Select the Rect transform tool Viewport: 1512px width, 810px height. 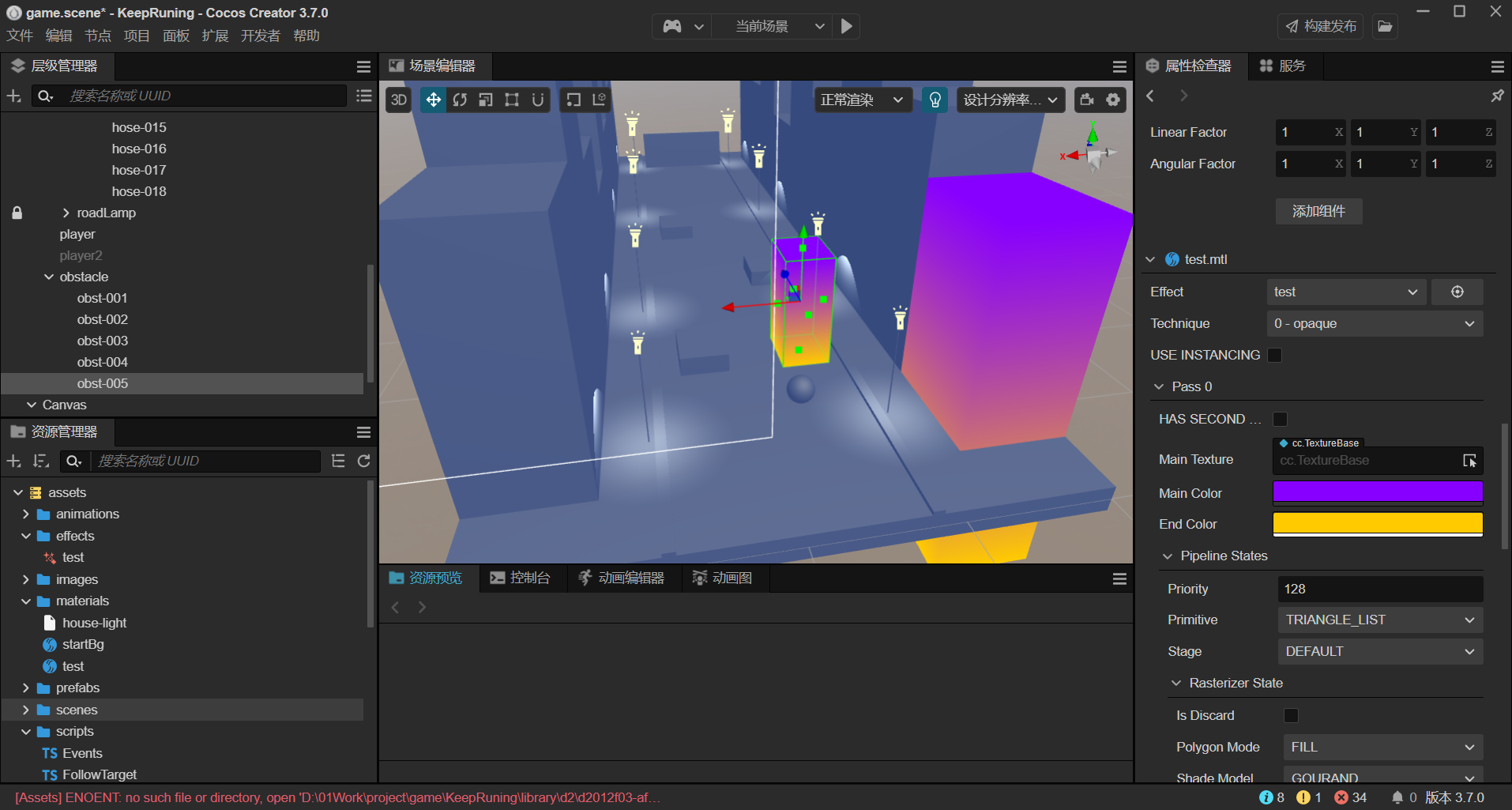pyautogui.click(x=511, y=100)
